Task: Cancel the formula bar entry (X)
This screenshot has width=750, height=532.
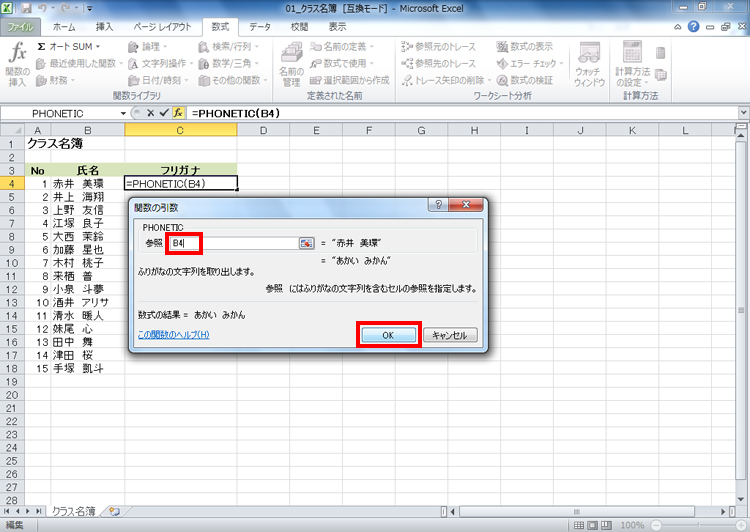Action: [x=150, y=113]
